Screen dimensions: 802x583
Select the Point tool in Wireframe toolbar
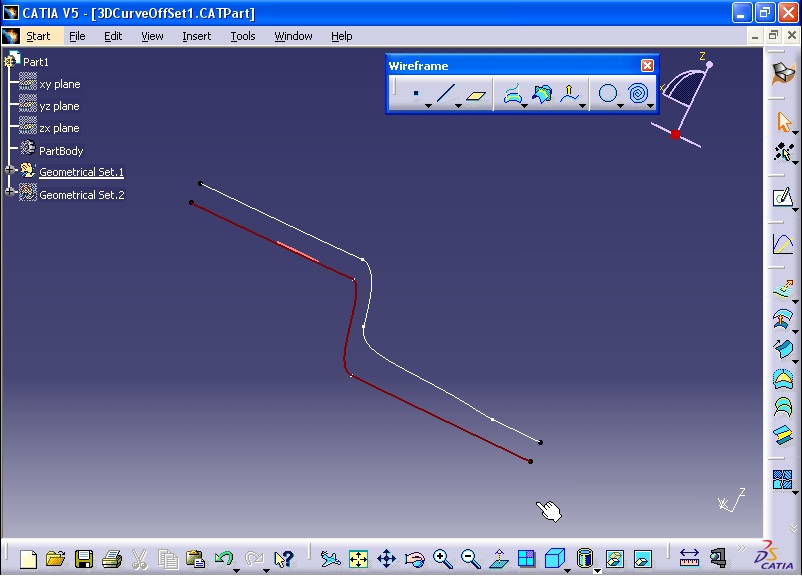(416, 93)
